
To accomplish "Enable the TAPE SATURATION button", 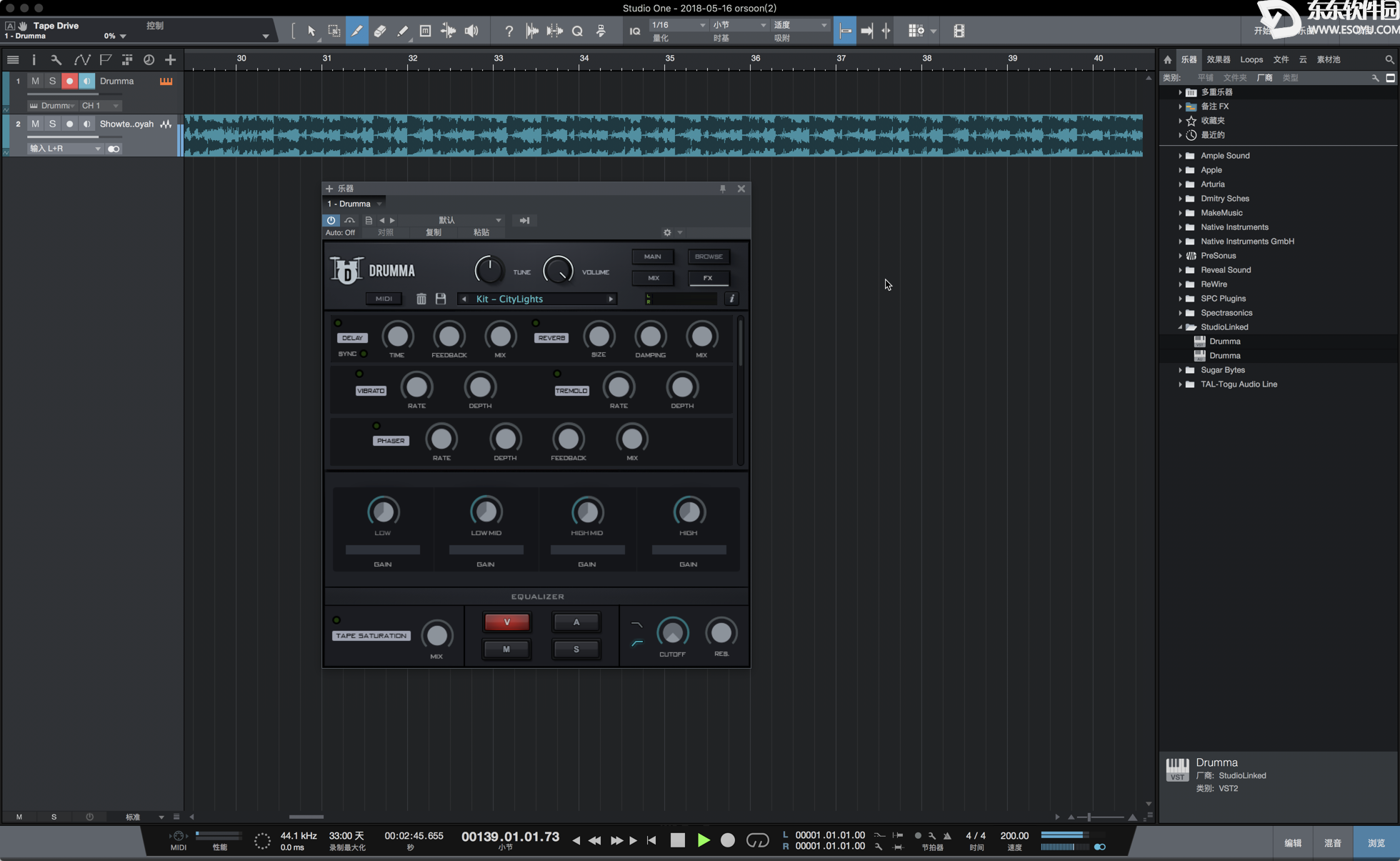I will [371, 635].
